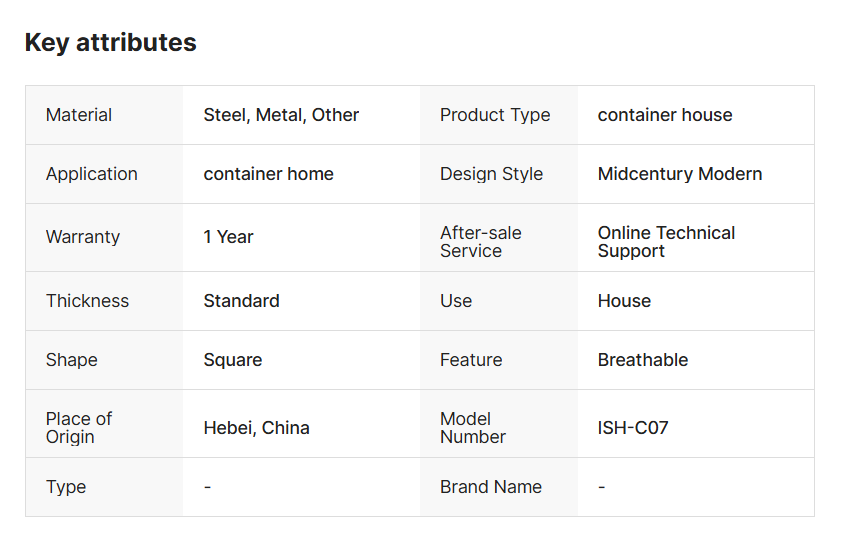Click the Key attributes heading
The image size is (845, 534).
coord(110,43)
